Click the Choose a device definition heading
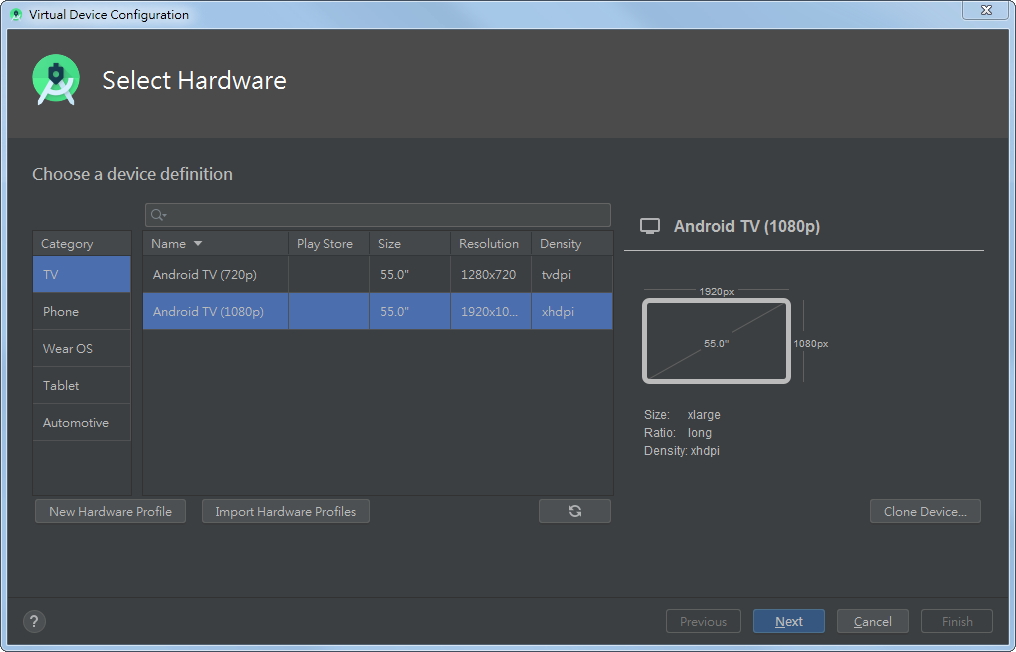Screen dimensions: 1016x652 pos(132,174)
